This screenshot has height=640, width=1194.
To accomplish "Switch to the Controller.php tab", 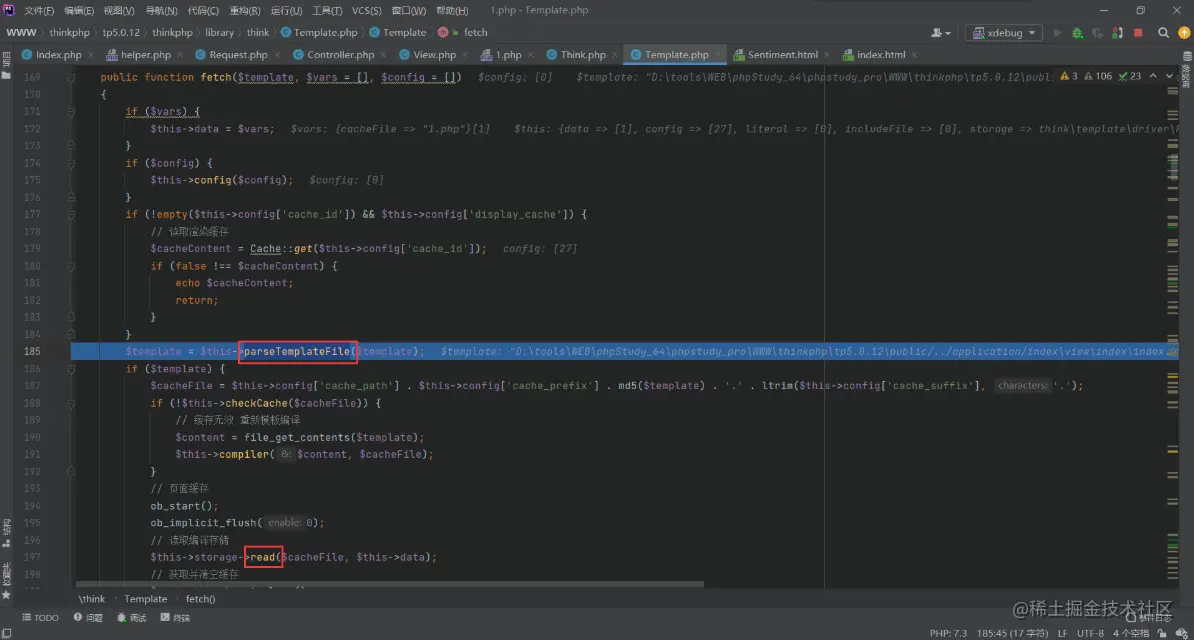I will point(340,55).
